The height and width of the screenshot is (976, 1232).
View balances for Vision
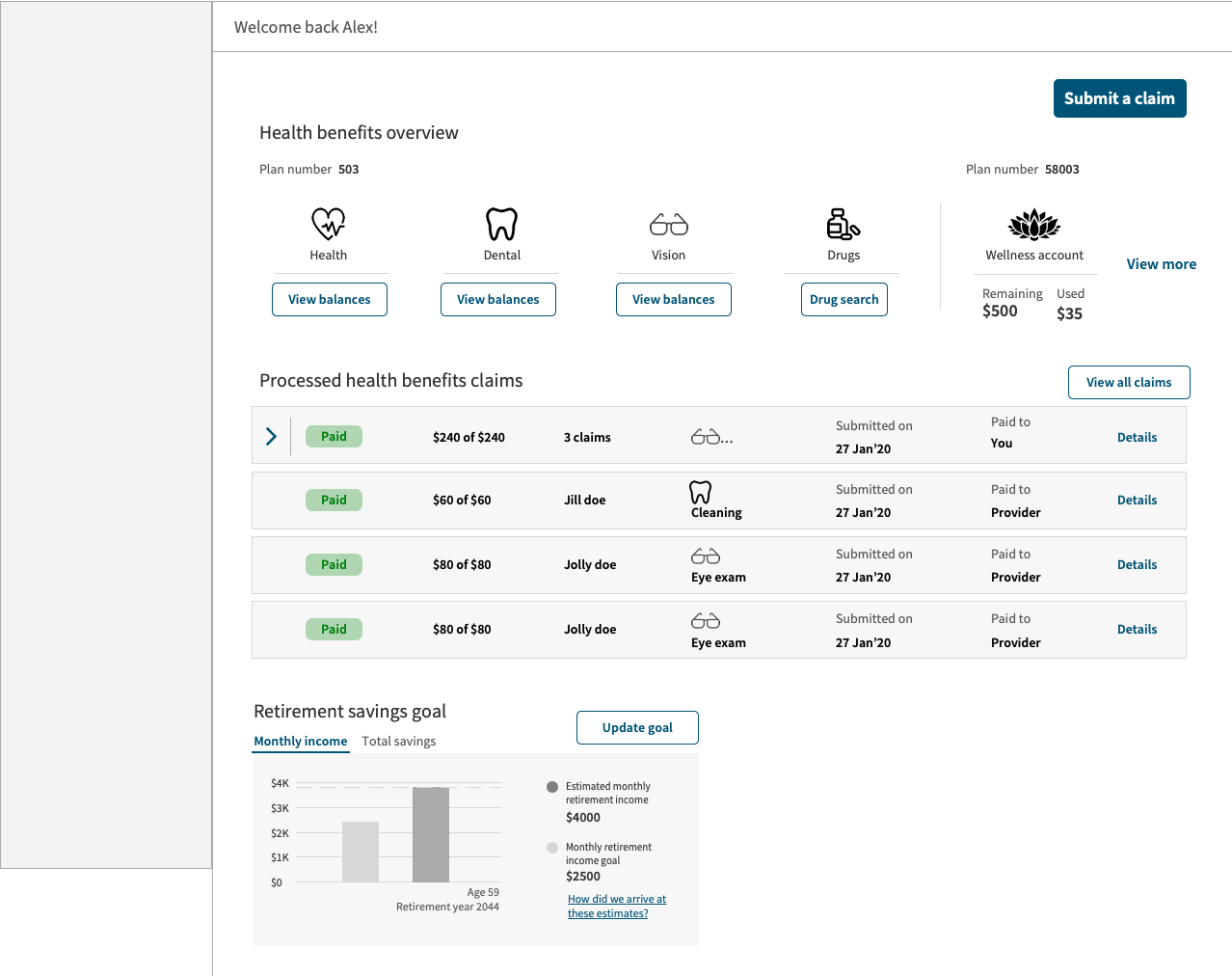pyautogui.click(x=674, y=299)
